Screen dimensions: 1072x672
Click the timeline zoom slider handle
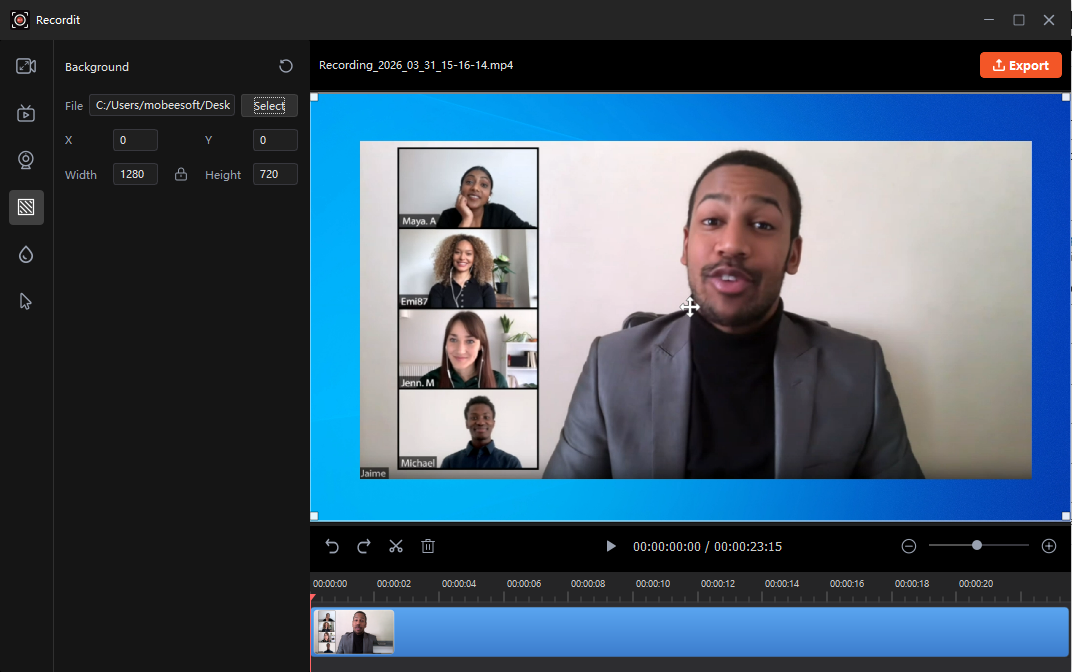point(977,545)
